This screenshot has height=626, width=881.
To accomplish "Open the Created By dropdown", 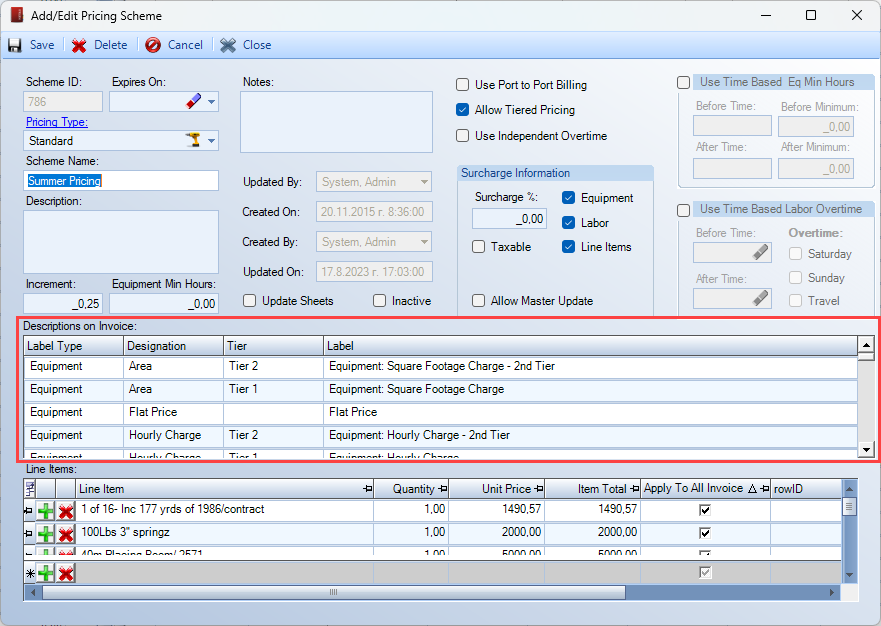I will coord(424,242).
